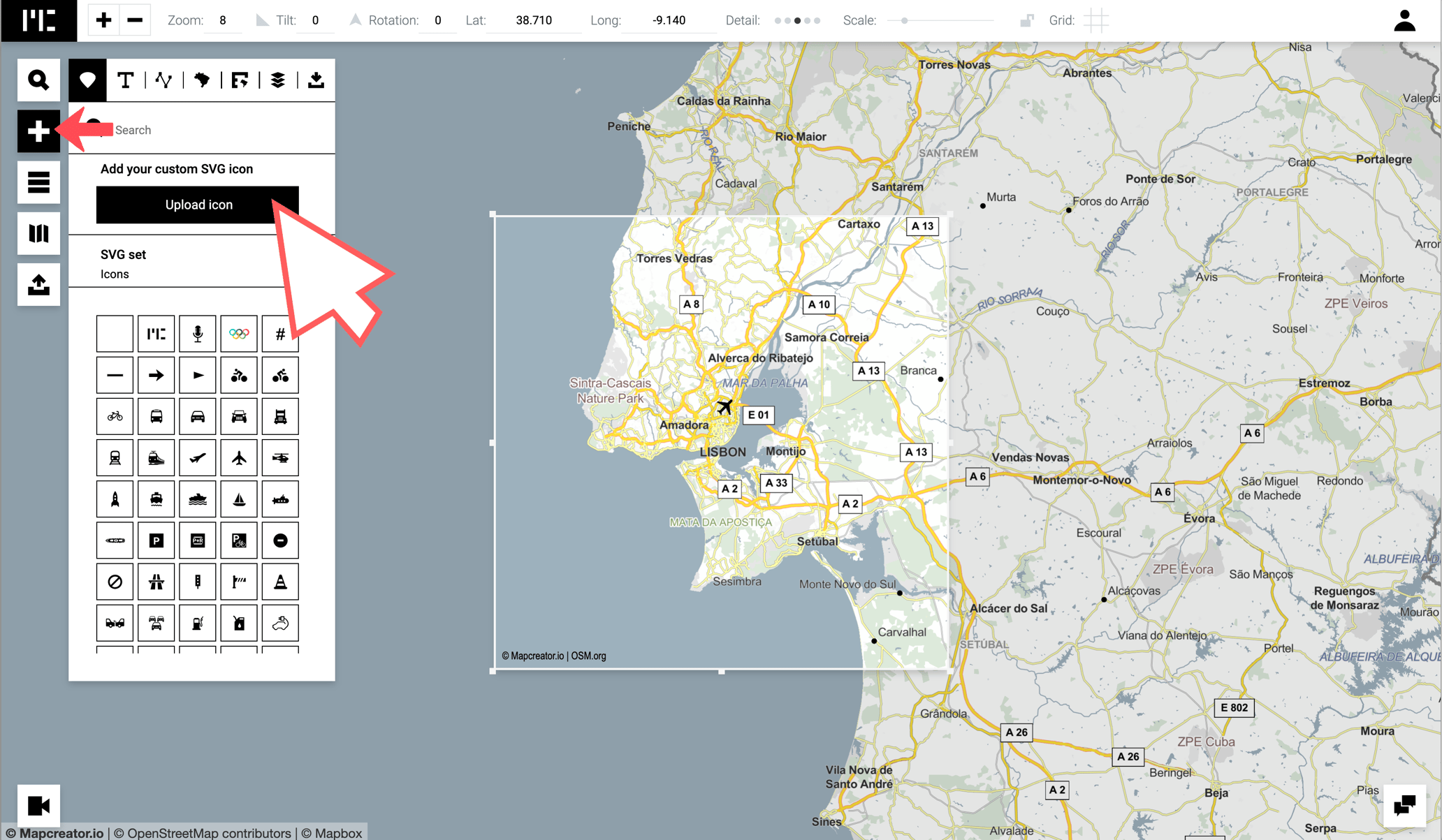Open the layers stack tab
The width and height of the screenshot is (1442, 840).
277,80
